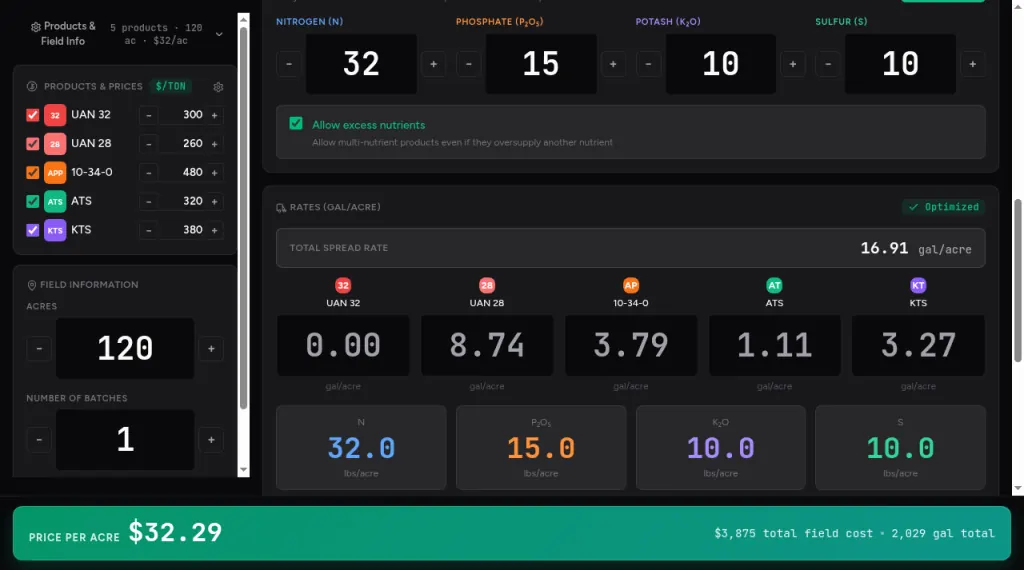Edit the Phosphate target value 15
This screenshot has width=1024, height=570.
point(541,64)
